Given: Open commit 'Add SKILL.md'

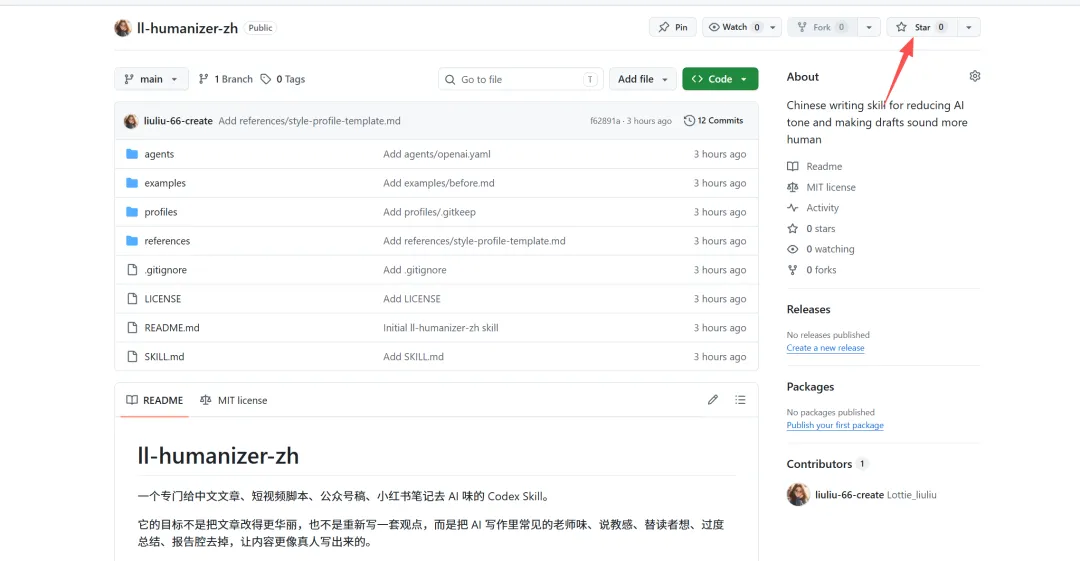Looking at the screenshot, I should click(x=413, y=357).
